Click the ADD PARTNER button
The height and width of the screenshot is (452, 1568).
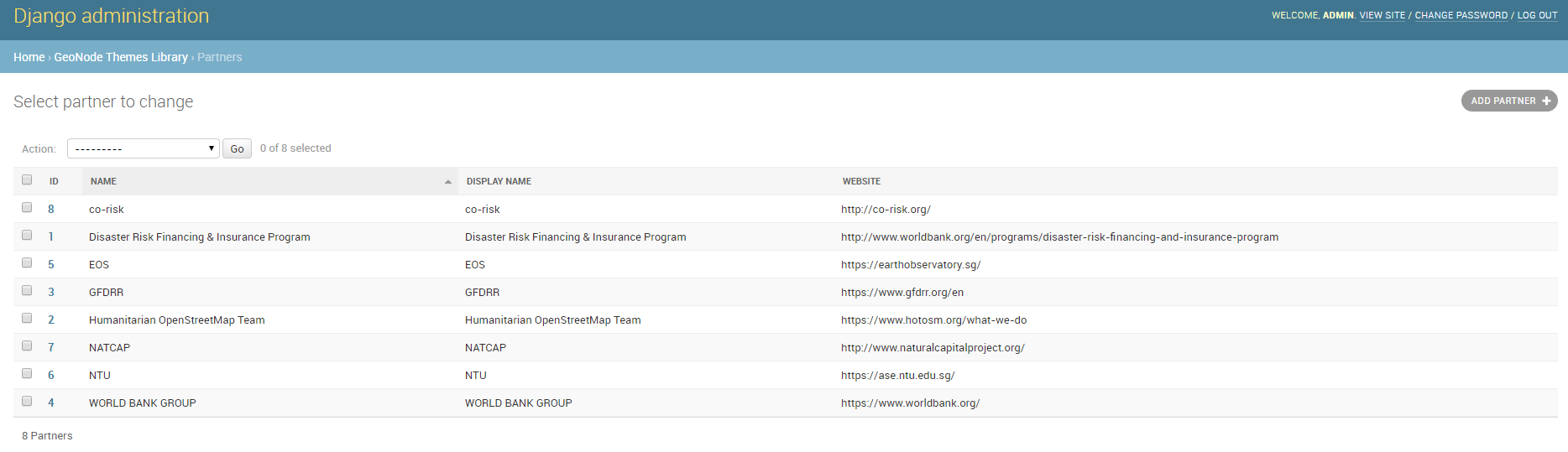(1509, 101)
